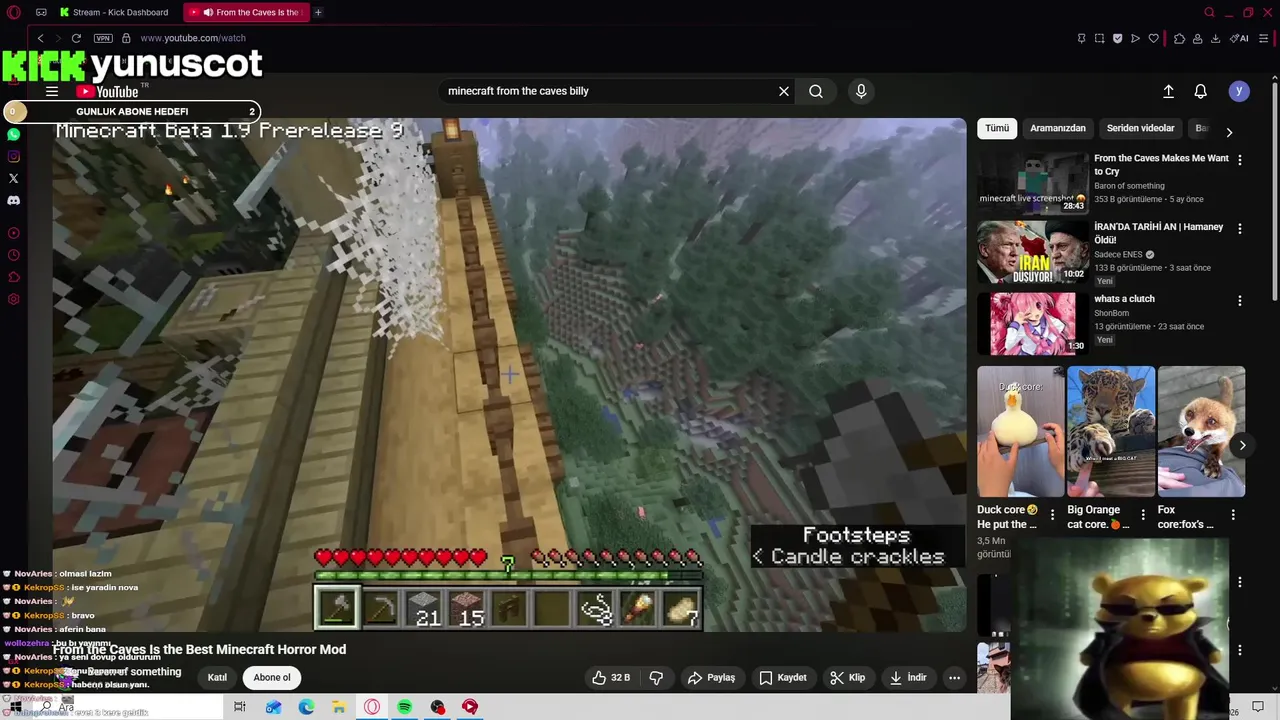Open whats a clutch video thumbnail
1280x720 pixels.
pyautogui.click(x=1032, y=323)
